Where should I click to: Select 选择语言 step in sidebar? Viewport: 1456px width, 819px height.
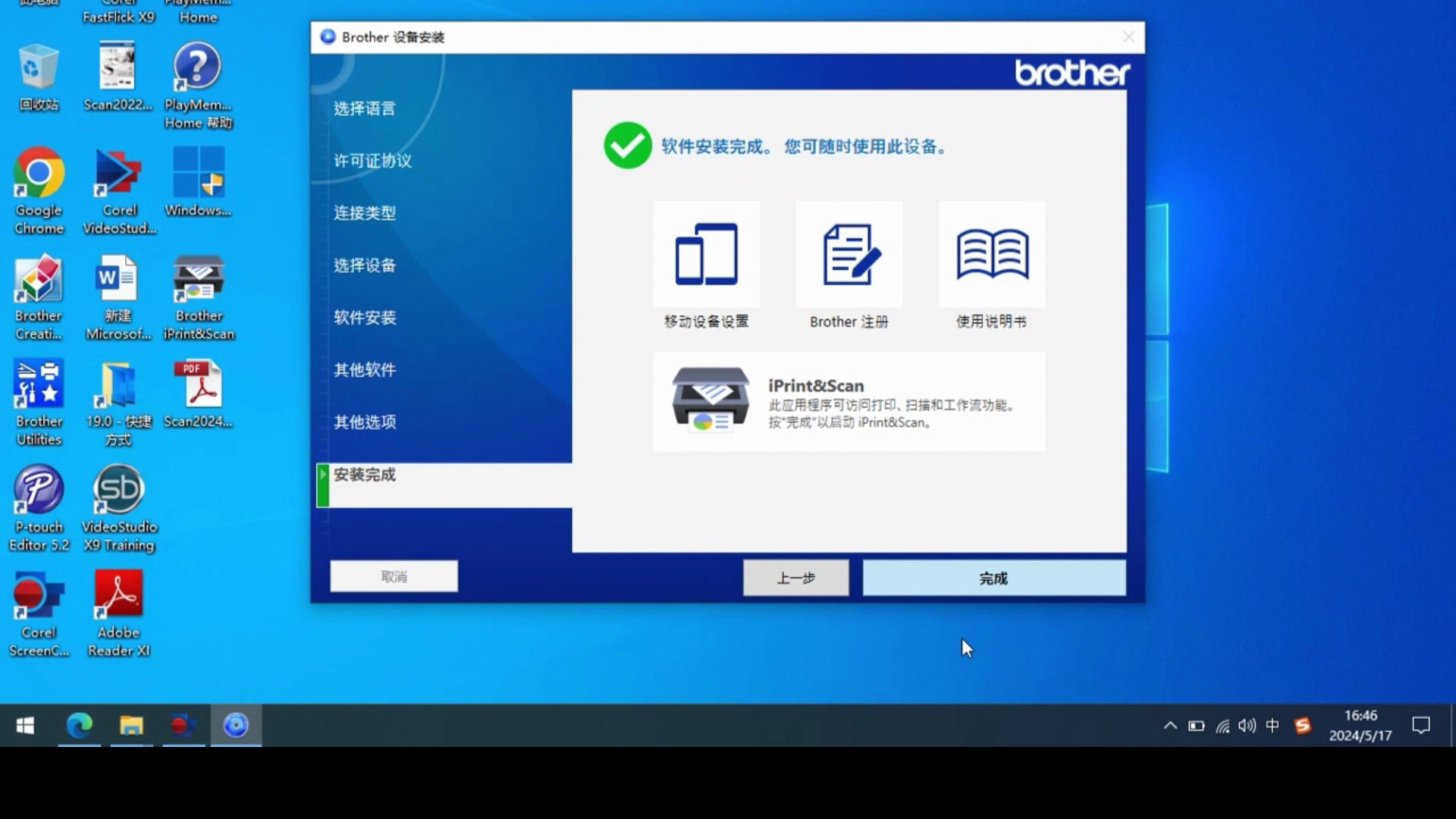tap(365, 108)
